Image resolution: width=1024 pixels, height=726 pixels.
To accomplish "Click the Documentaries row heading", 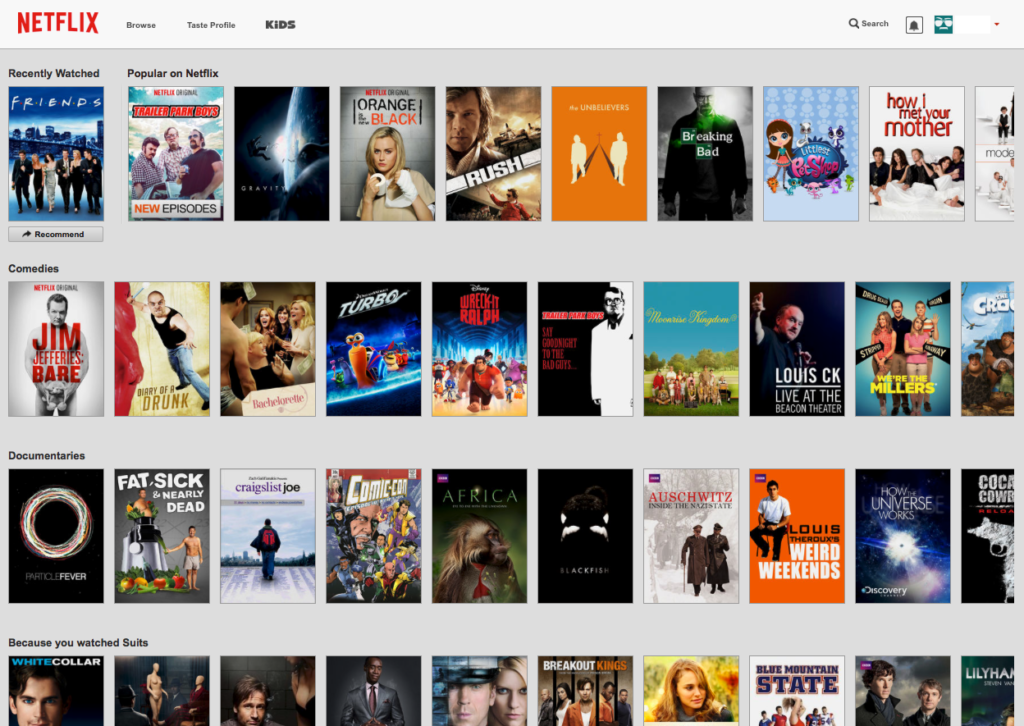I will coord(46,456).
